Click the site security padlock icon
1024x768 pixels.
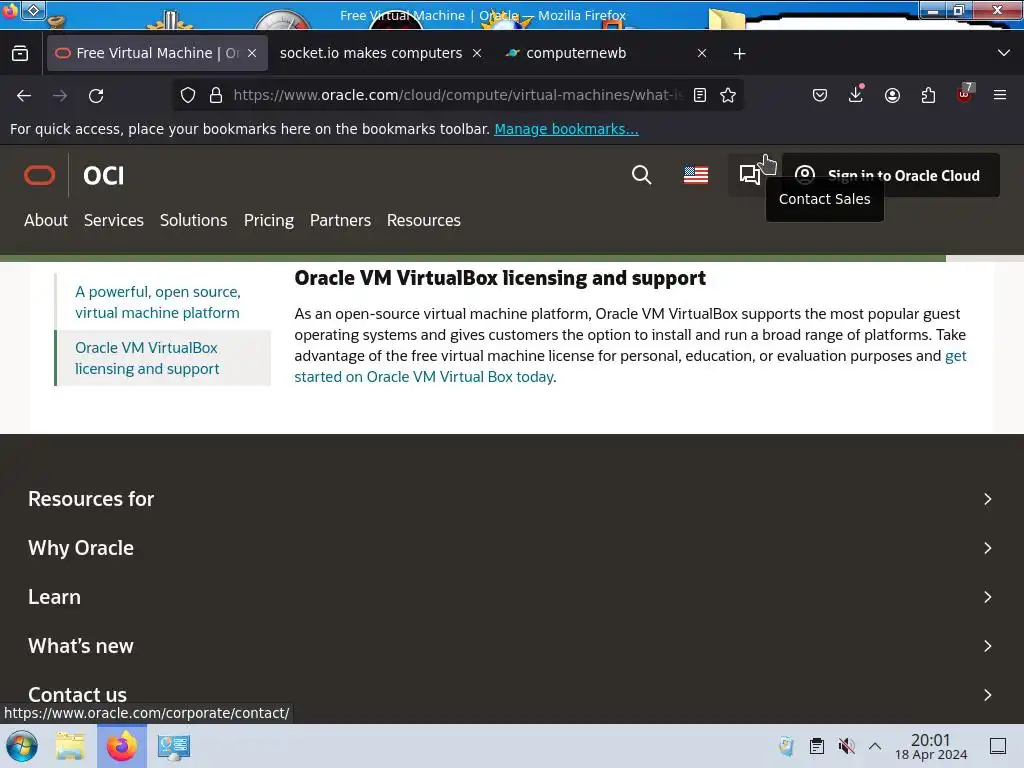(x=216, y=95)
